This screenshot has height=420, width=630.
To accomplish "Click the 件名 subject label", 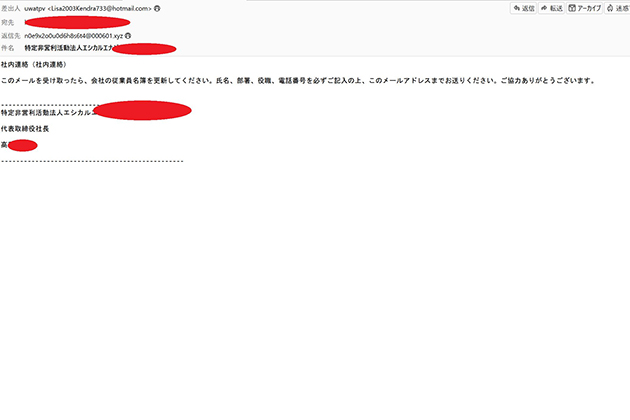I will coord(7,48).
